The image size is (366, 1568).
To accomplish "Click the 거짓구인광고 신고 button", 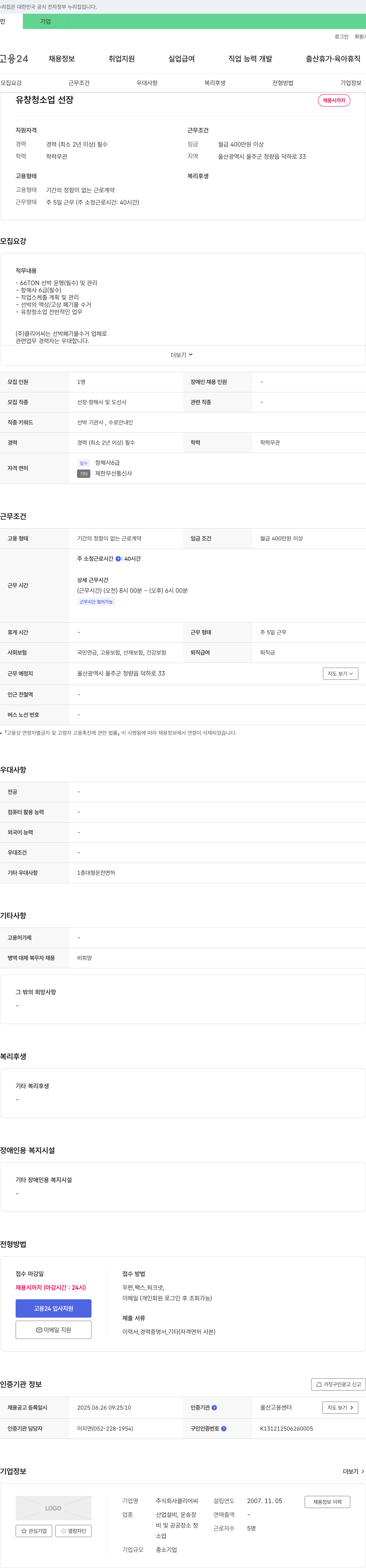I will [x=338, y=1384].
